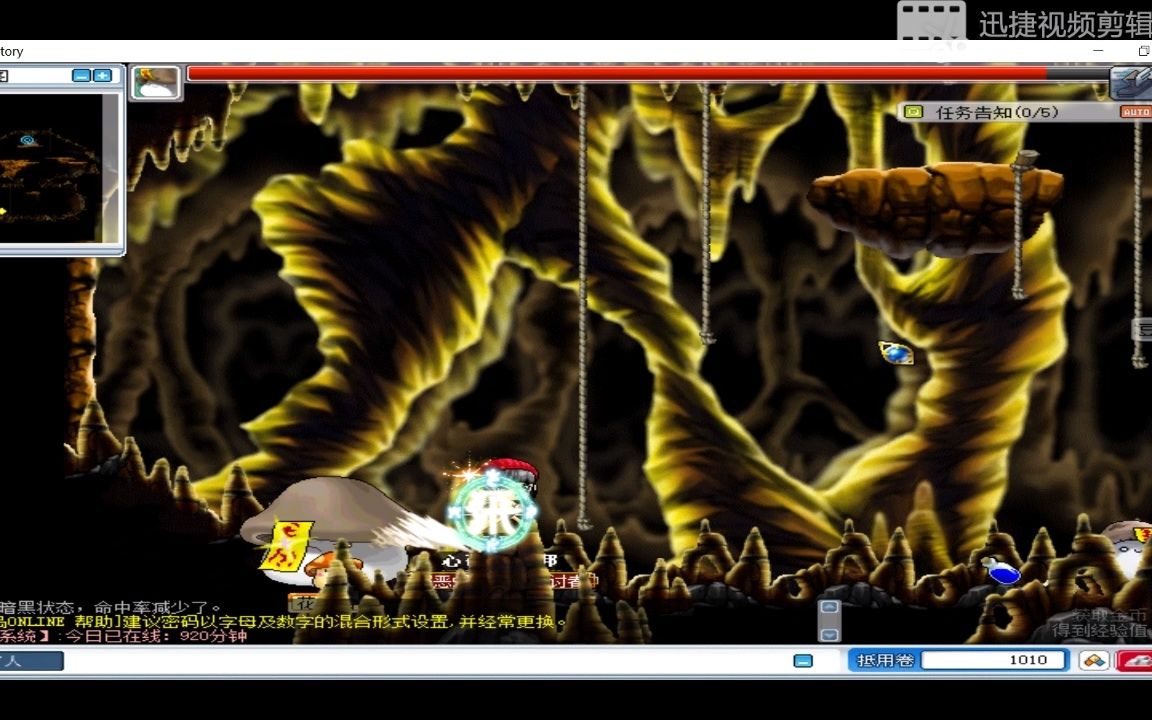
Task: Click the glowing cyan skill effect circle
Action: point(492,510)
